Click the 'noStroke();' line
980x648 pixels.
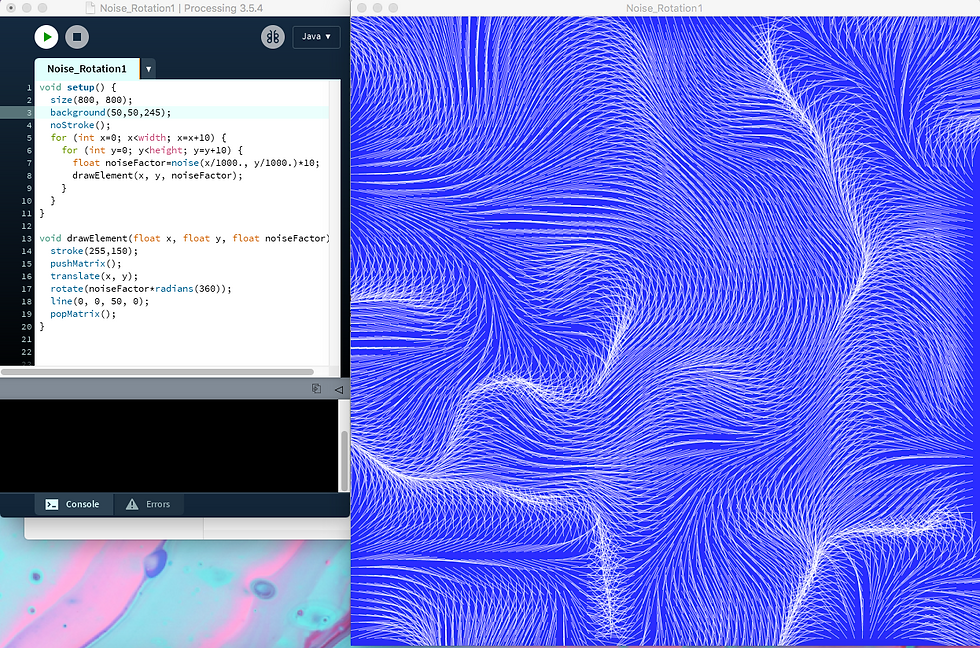coord(80,125)
